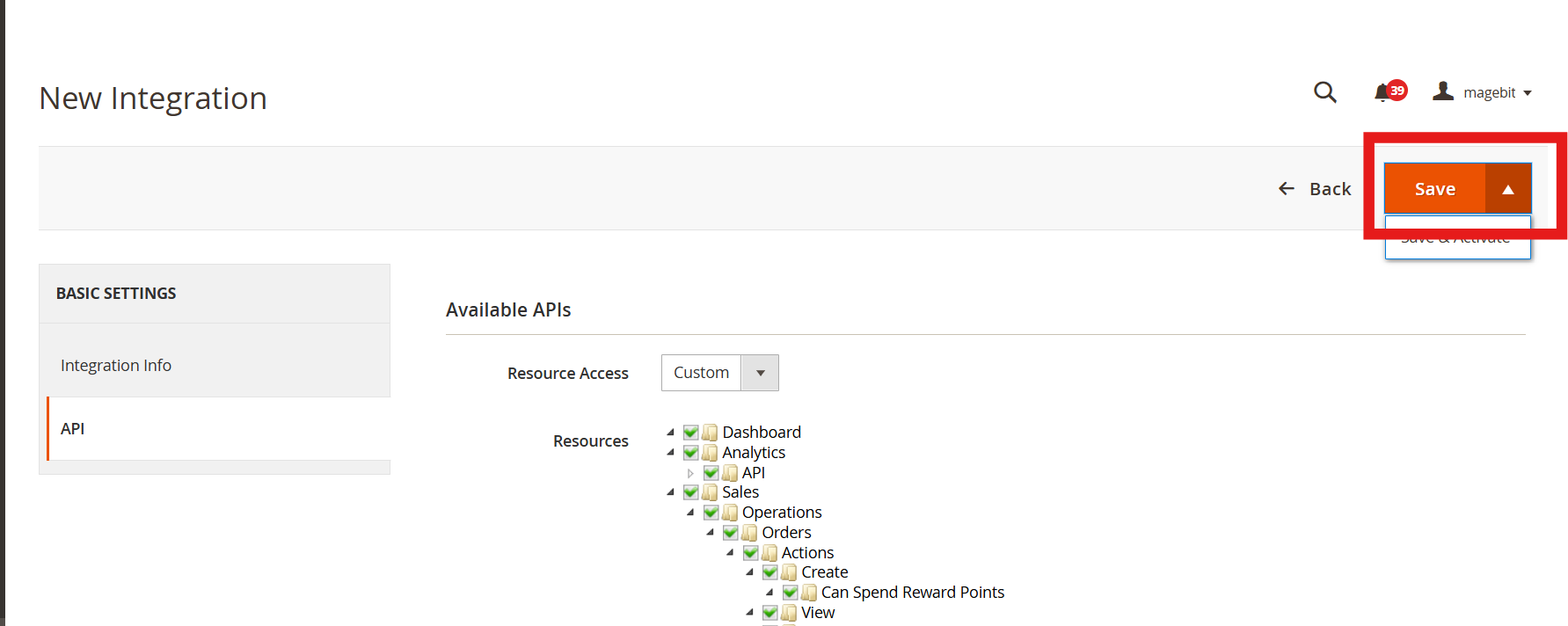Select the Sales tree label
The height and width of the screenshot is (626, 1568).
[740, 492]
